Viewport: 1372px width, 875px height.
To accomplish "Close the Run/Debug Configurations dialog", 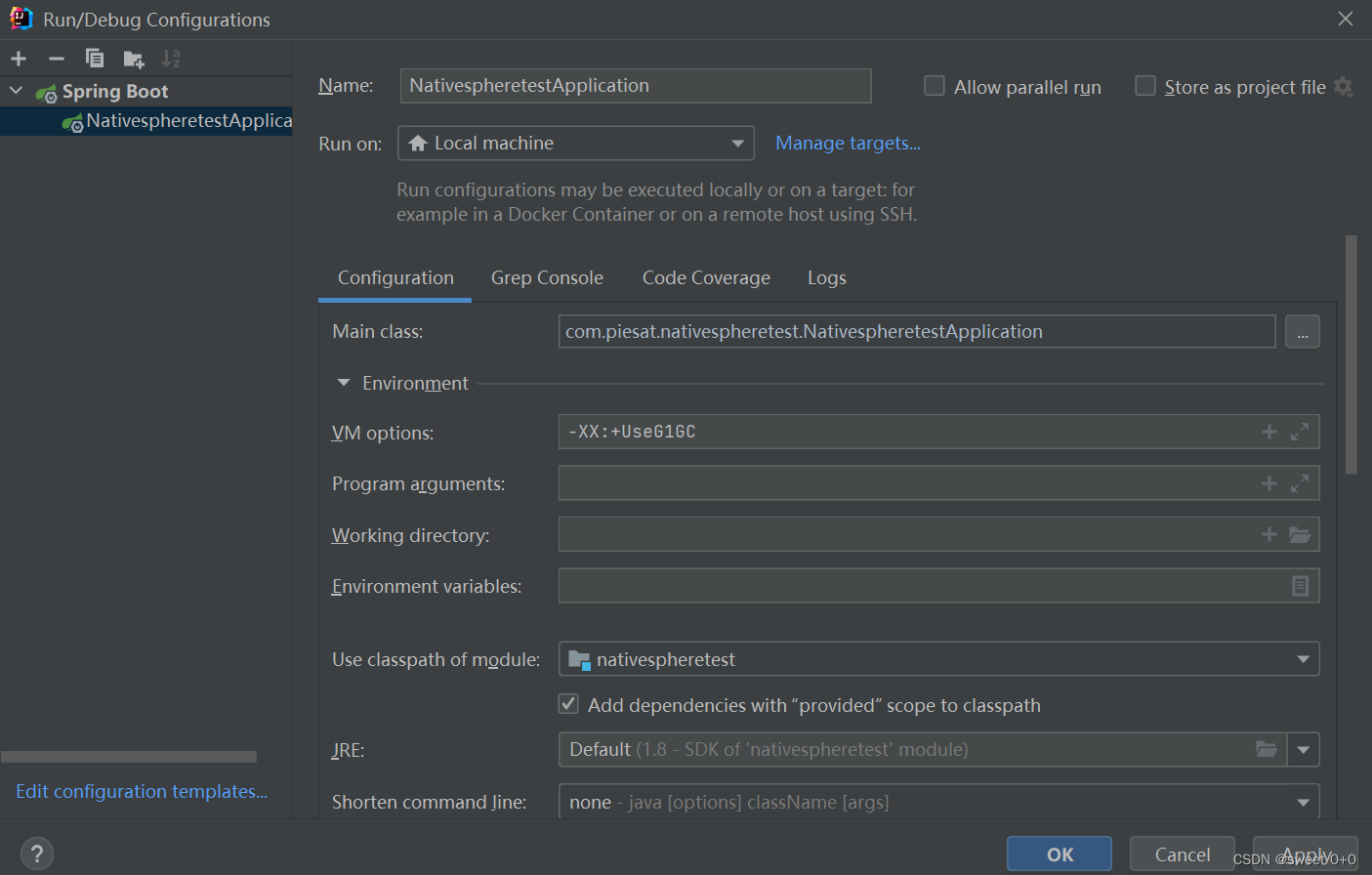I will (x=1346, y=19).
